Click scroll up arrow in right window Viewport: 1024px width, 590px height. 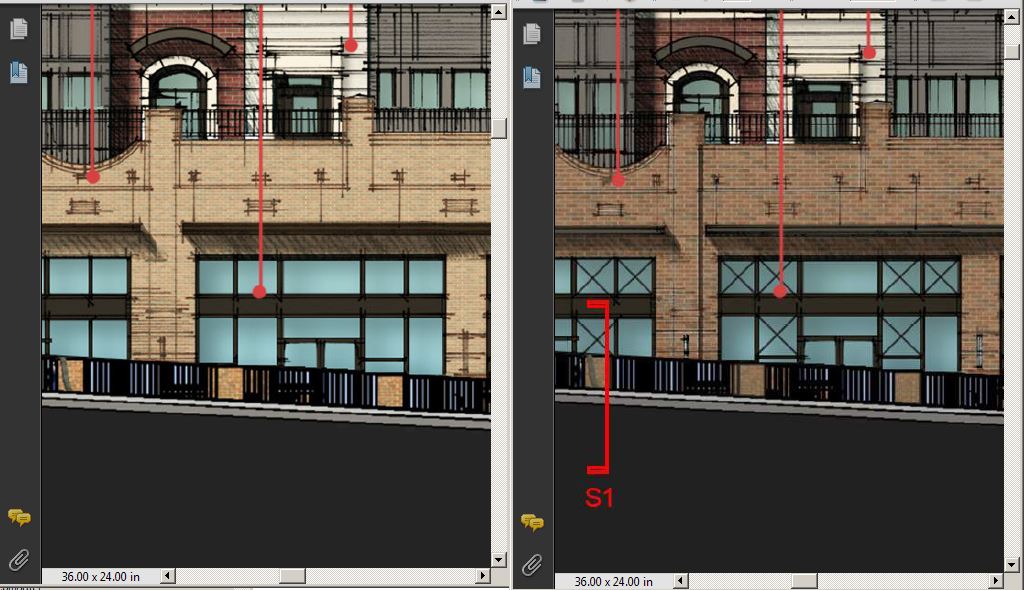tap(1012, 18)
